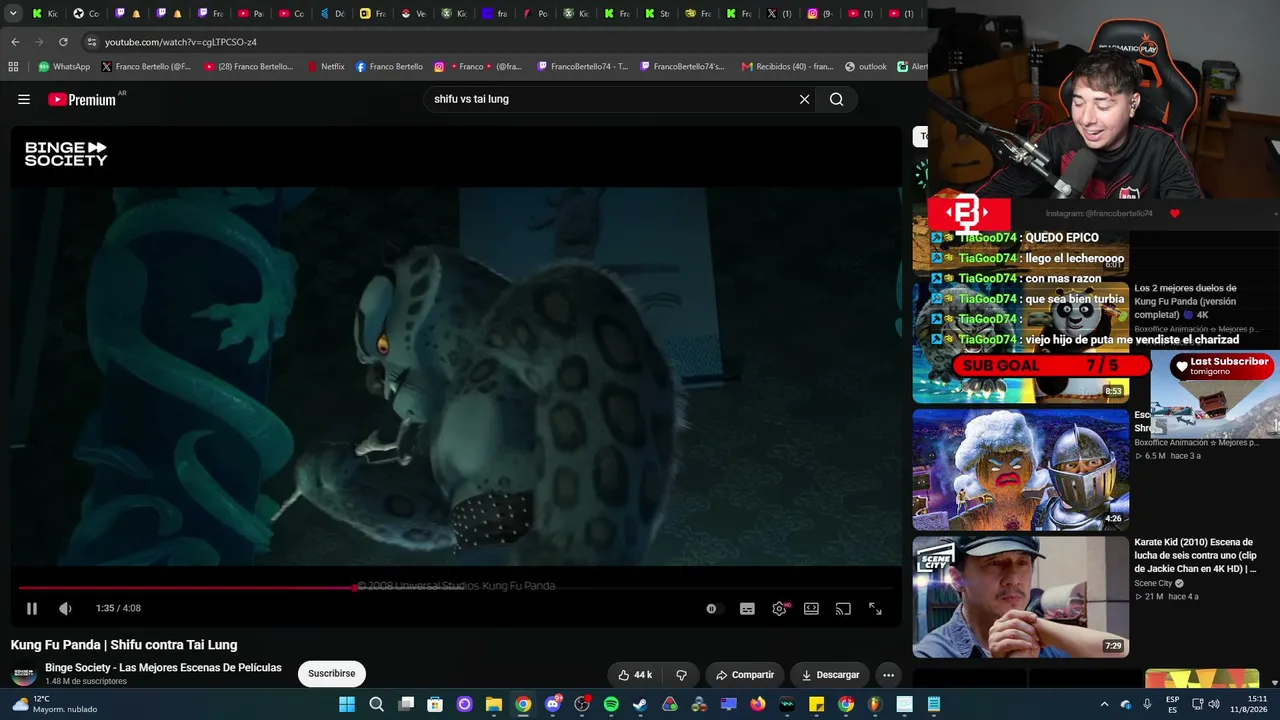Subscribe to Binge Society with Suscribirse

click(x=331, y=674)
